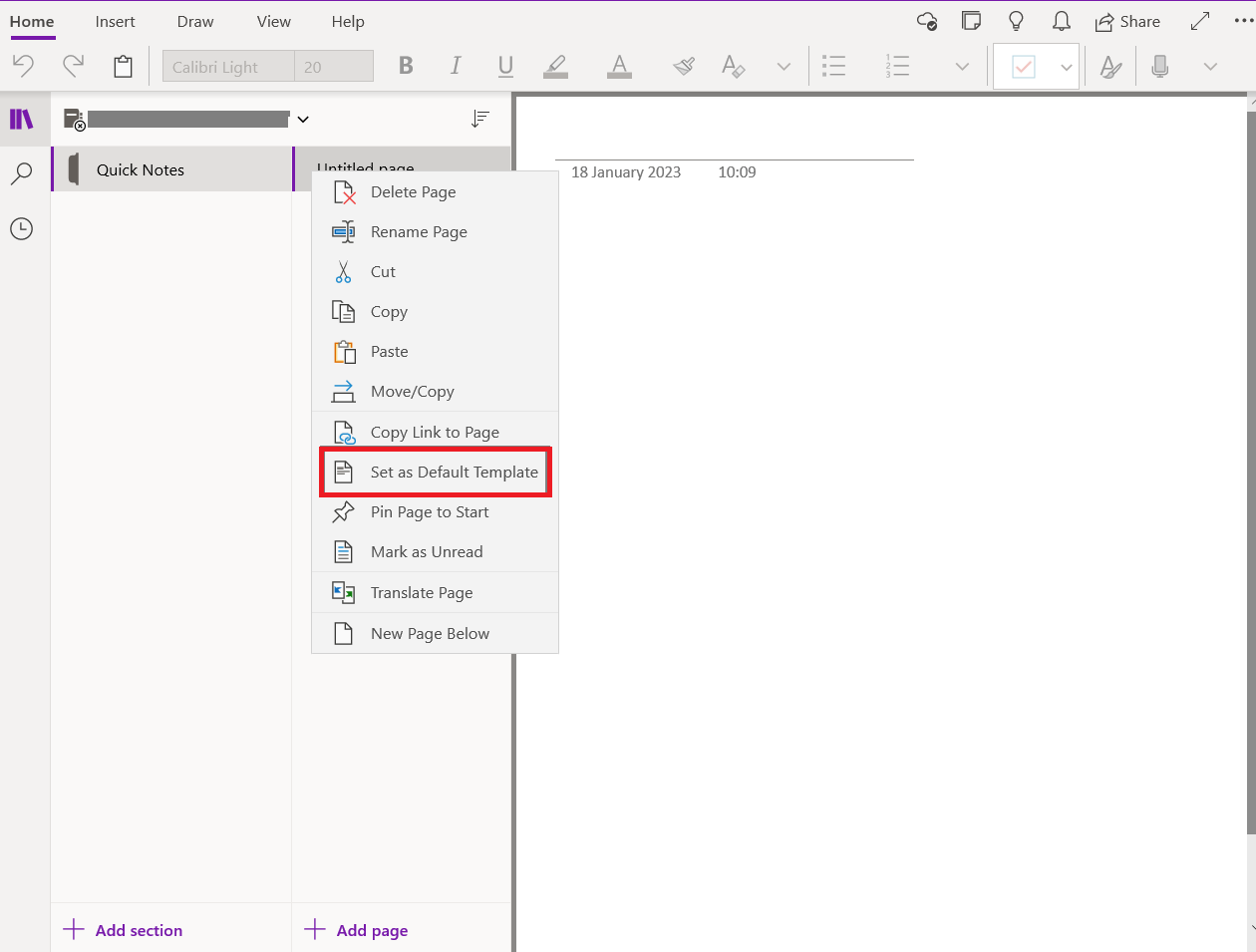The image size is (1256, 952).
Task: Expand more font formatting options chevron
Action: point(784,67)
